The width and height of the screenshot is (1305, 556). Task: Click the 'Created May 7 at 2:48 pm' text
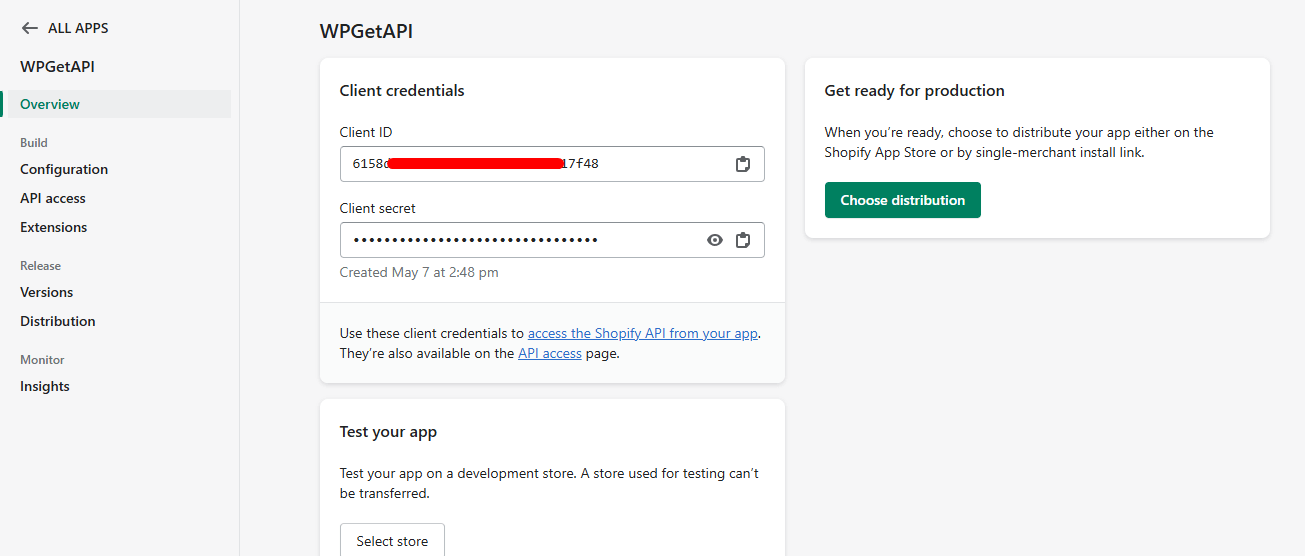tap(419, 272)
